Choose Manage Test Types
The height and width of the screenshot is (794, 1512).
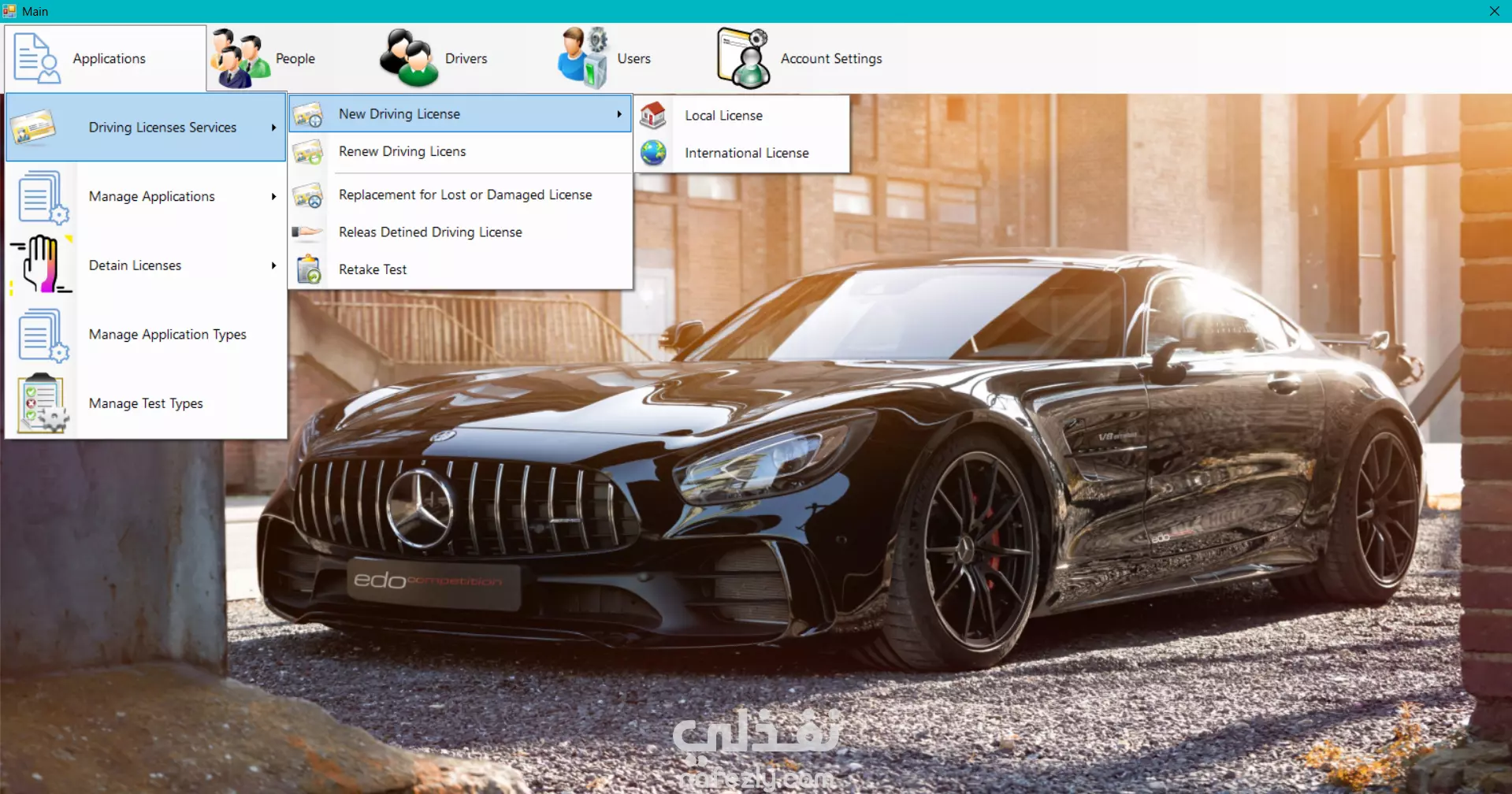click(x=146, y=403)
